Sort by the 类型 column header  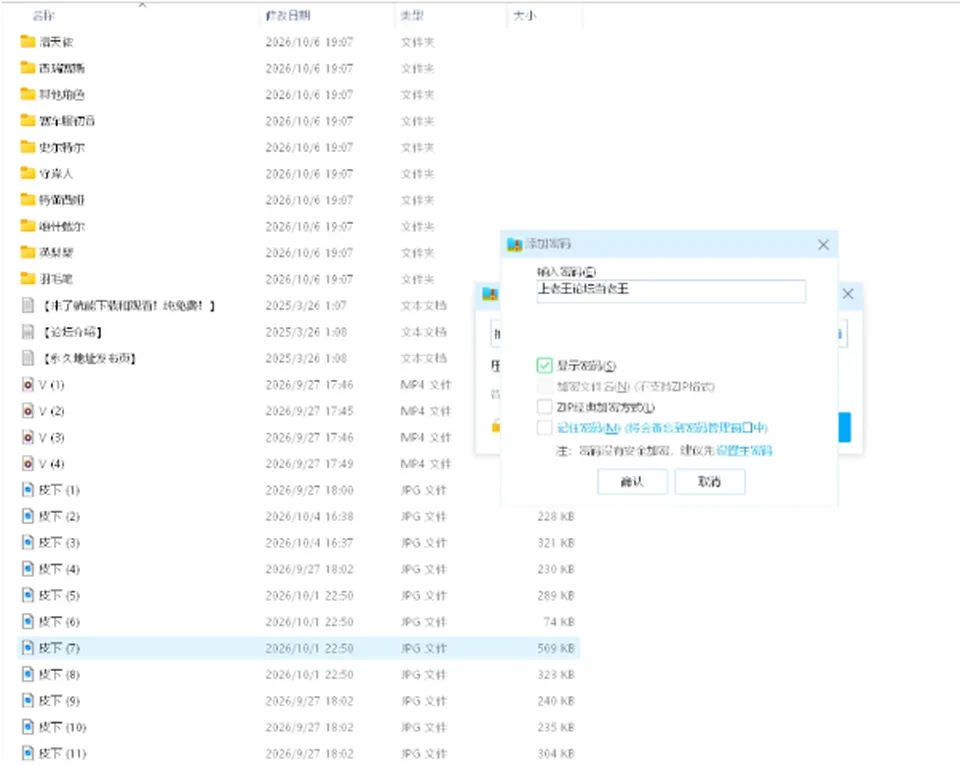point(412,15)
